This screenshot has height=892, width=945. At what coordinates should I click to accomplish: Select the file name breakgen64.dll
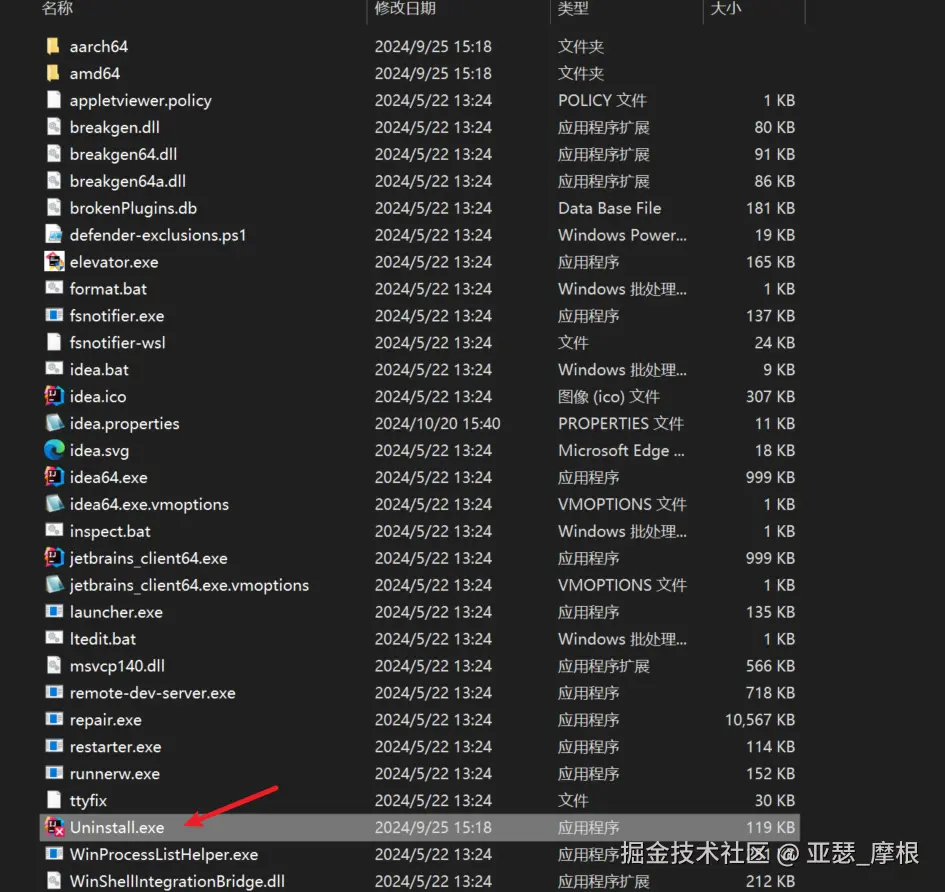(x=124, y=154)
